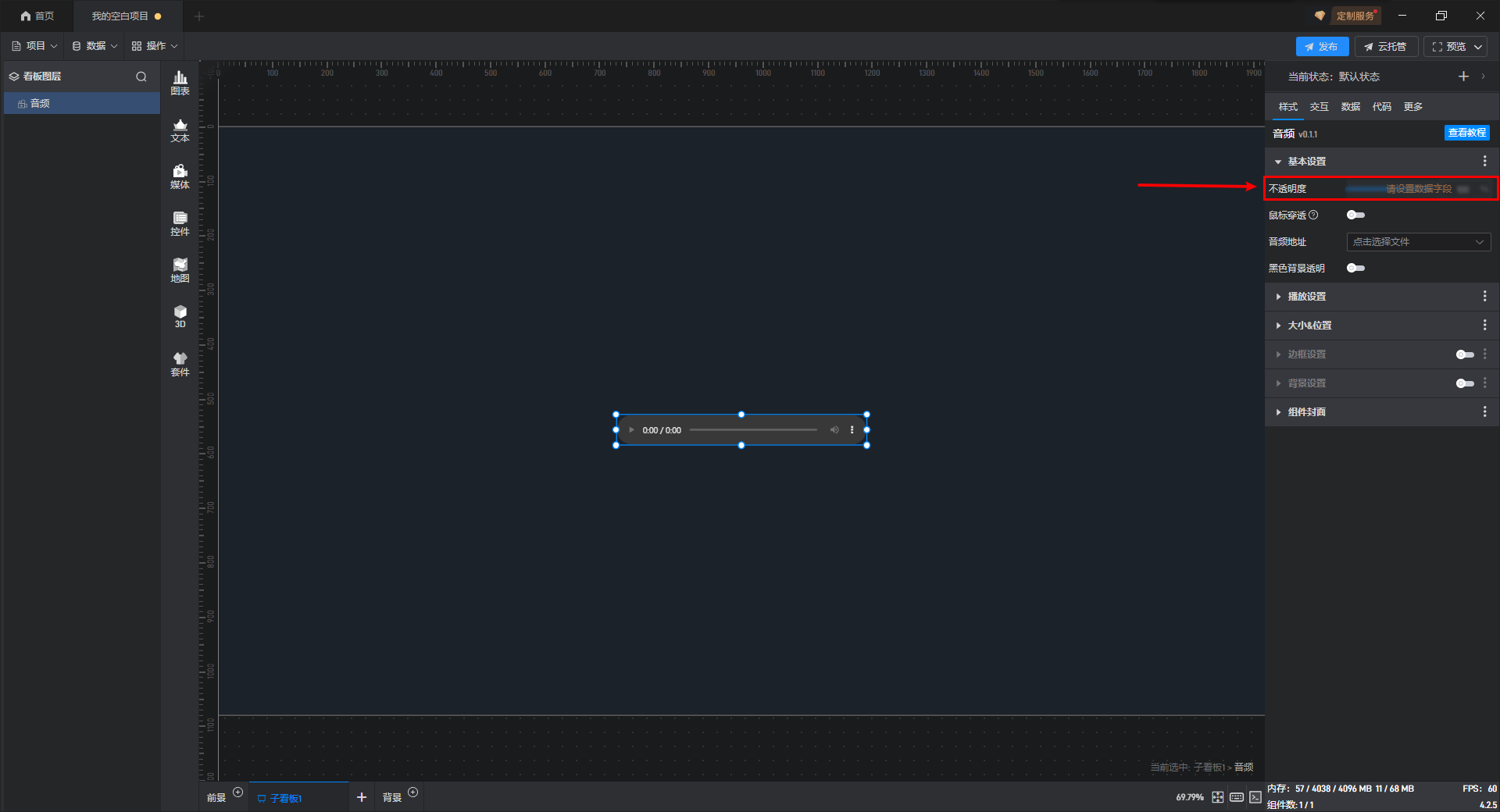Open the 控件 controls components panel
Viewport: 1500px width, 812px height.
[180, 223]
